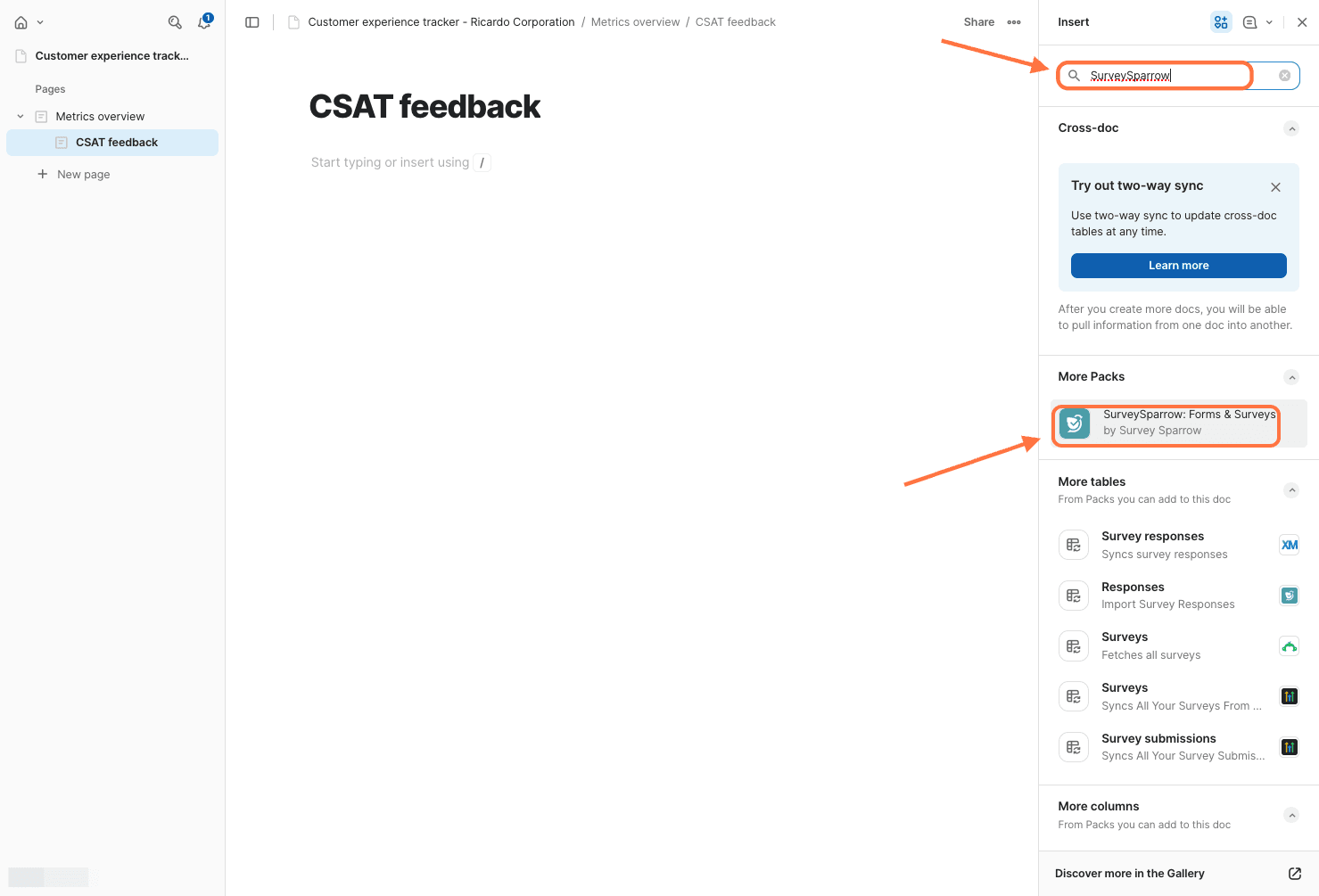
Task: Add a New page in sidebar
Action: tap(83, 175)
